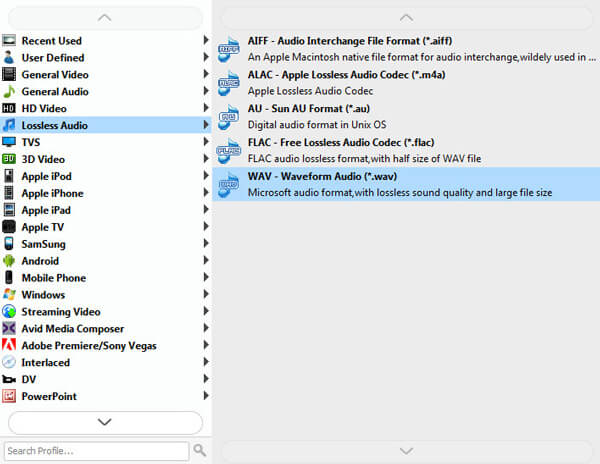Click the Mobile Phone icon

[9, 277]
